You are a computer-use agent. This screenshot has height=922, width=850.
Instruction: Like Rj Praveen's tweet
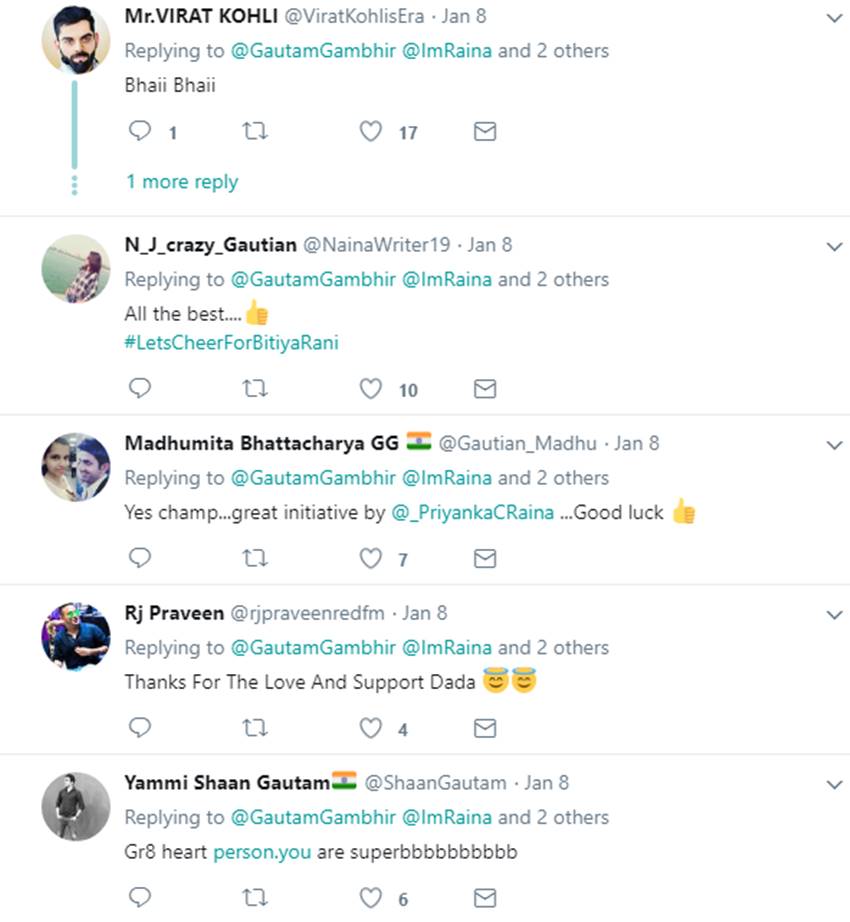click(x=371, y=728)
